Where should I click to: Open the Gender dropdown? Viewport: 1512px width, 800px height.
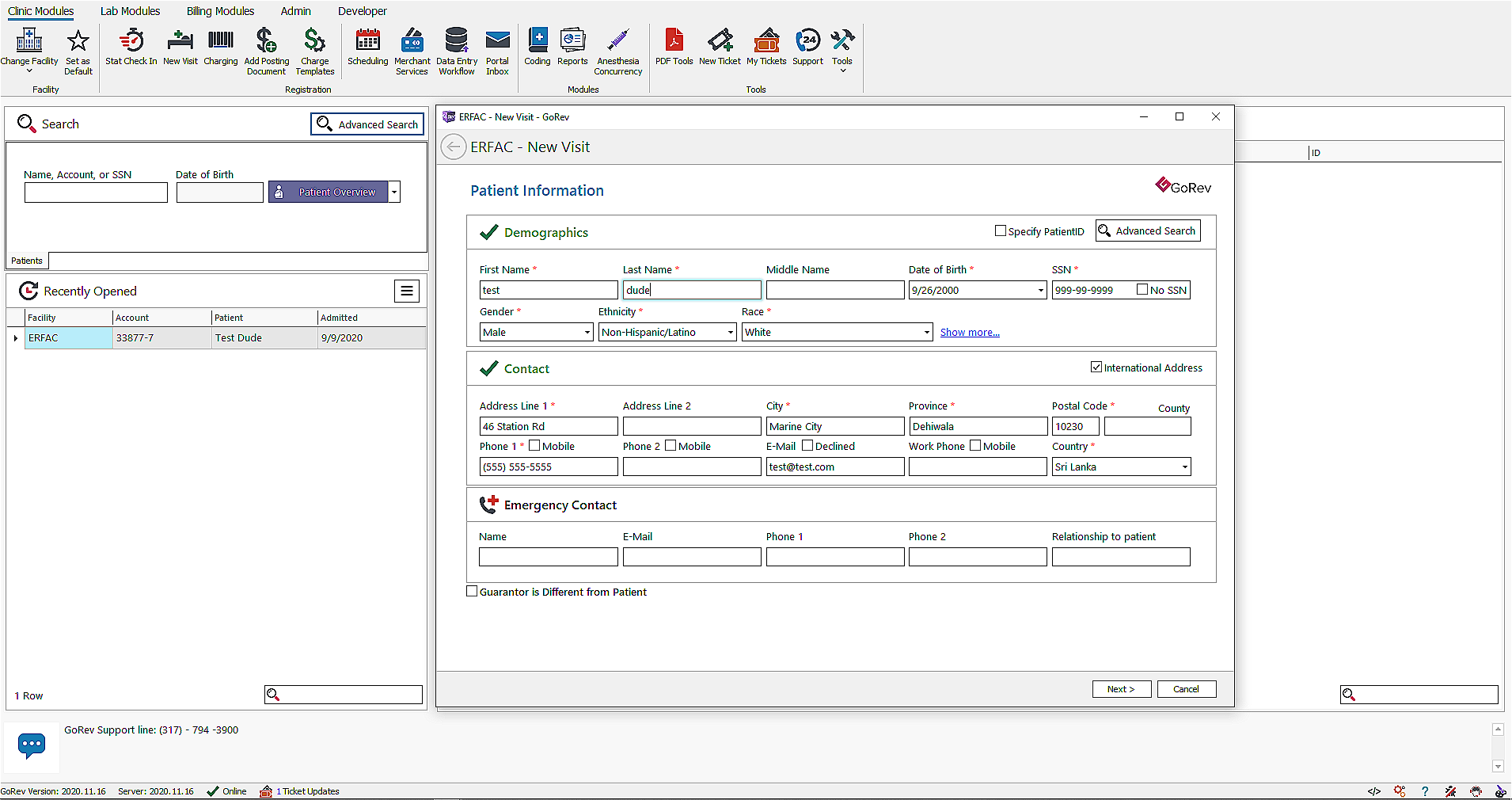tap(587, 333)
